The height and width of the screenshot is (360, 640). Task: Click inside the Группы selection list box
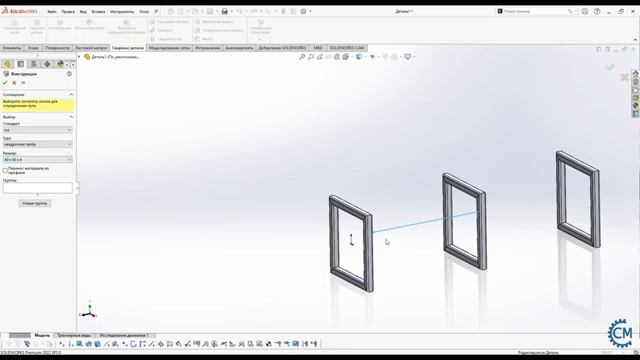click(x=38, y=188)
